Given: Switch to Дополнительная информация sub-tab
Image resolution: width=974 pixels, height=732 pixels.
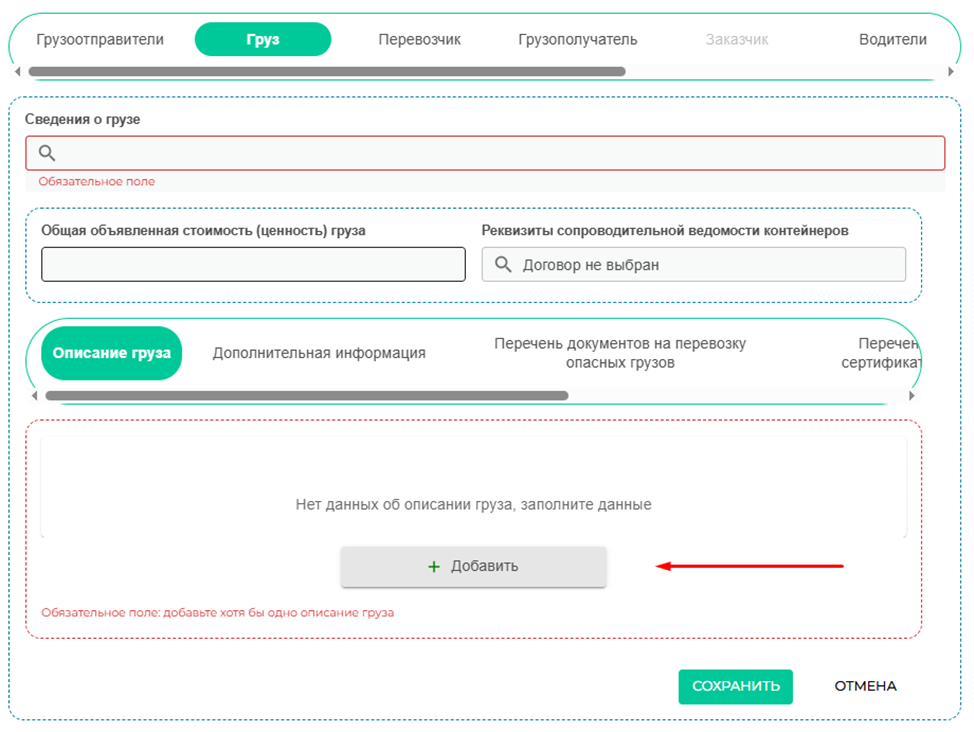Looking at the screenshot, I should click(x=319, y=353).
